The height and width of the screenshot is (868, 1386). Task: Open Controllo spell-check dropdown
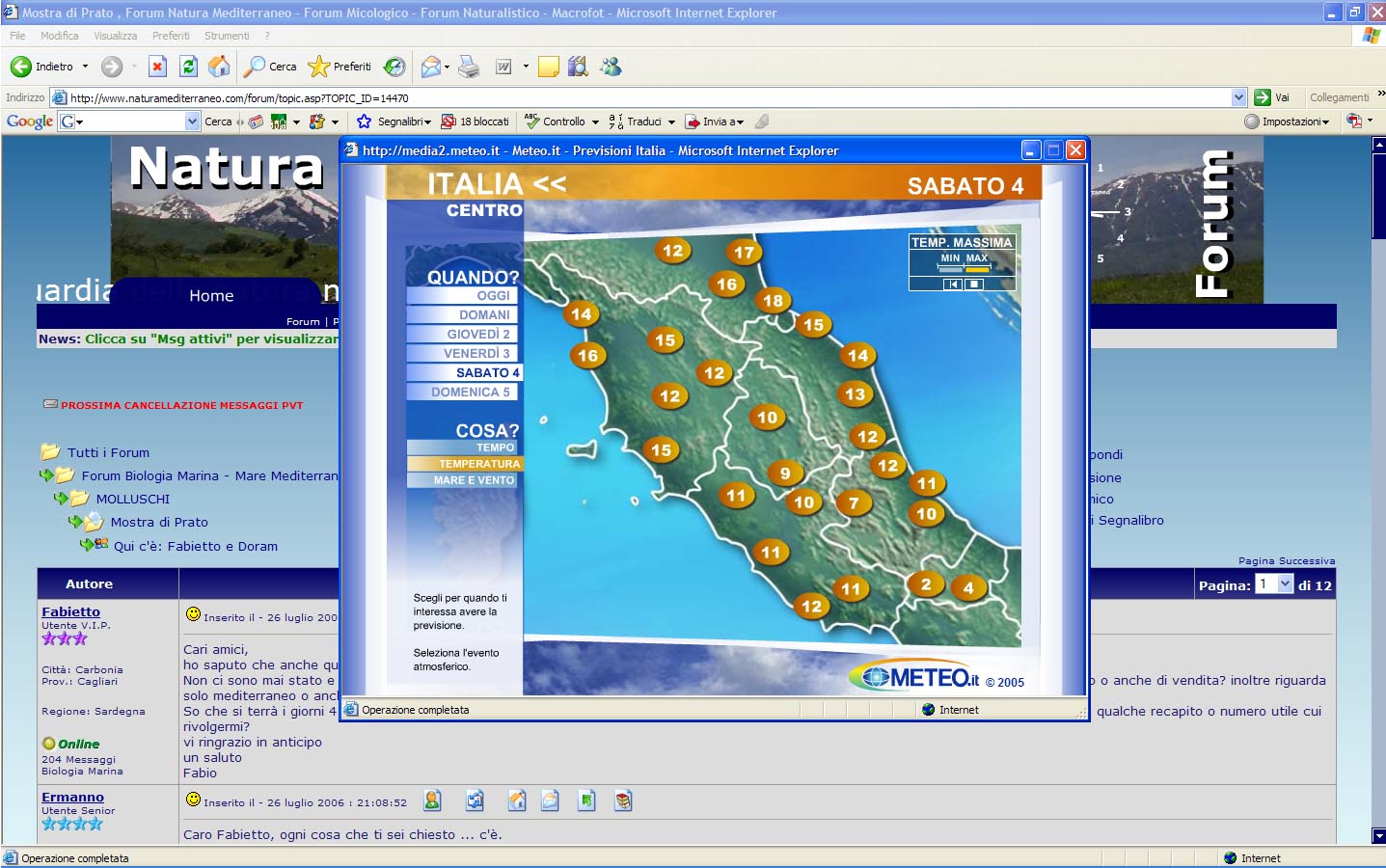tap(561, 122)
